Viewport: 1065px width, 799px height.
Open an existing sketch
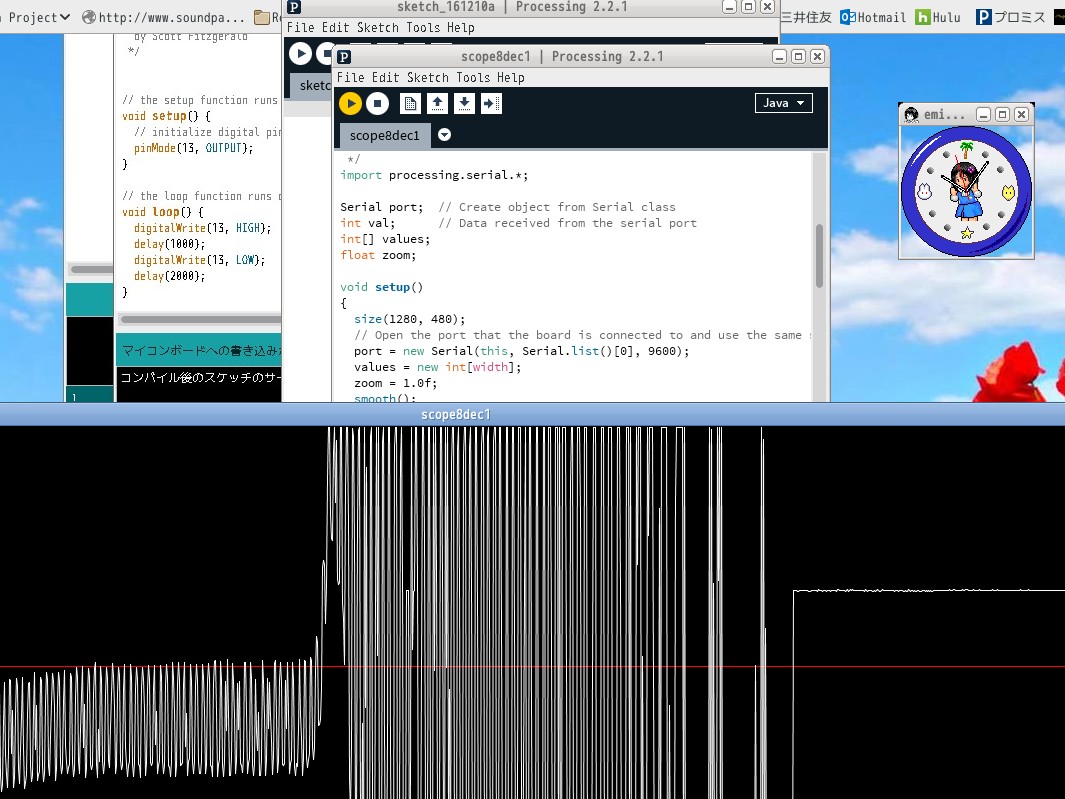(437, 103)
